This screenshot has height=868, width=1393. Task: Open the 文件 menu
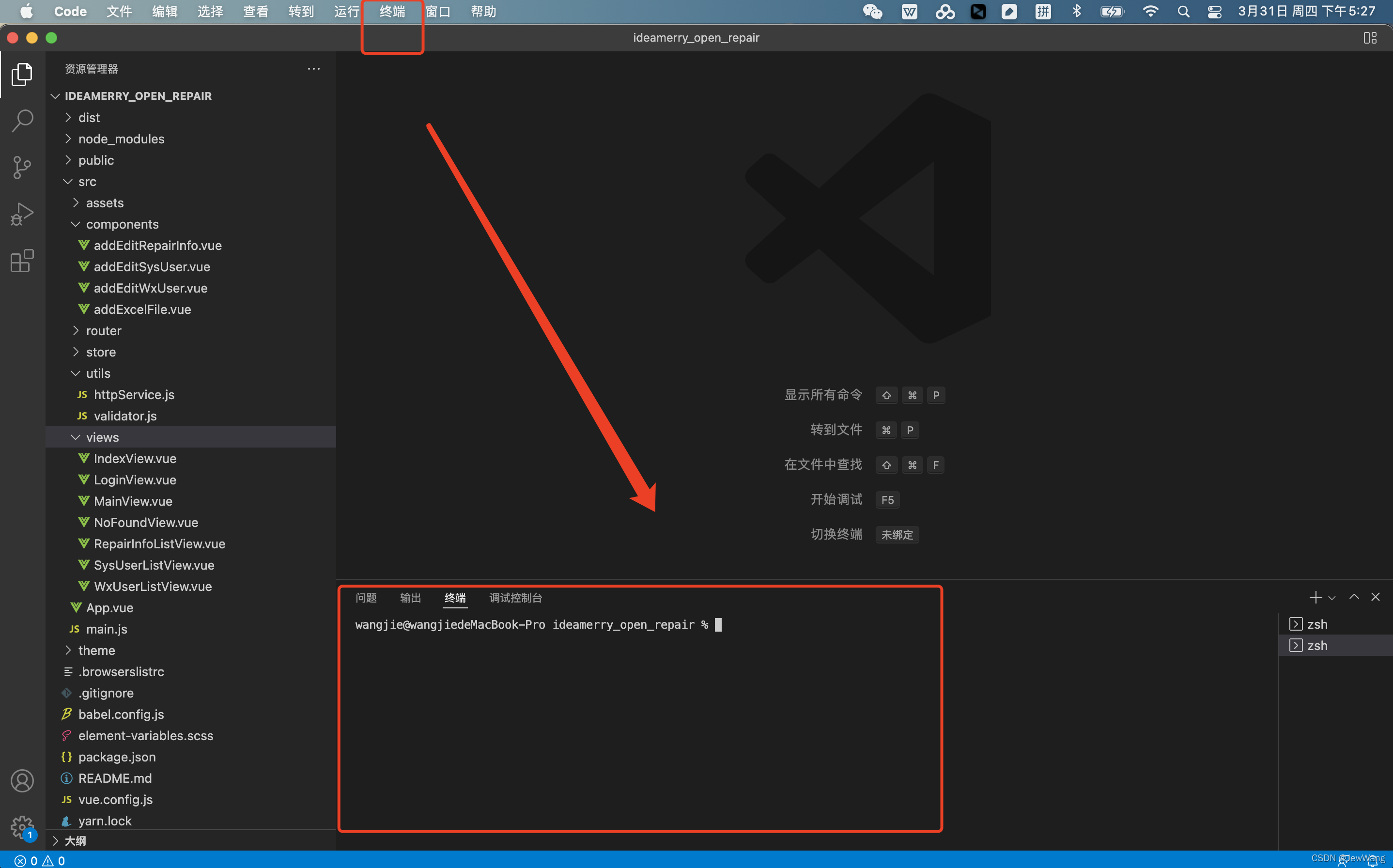119,12
